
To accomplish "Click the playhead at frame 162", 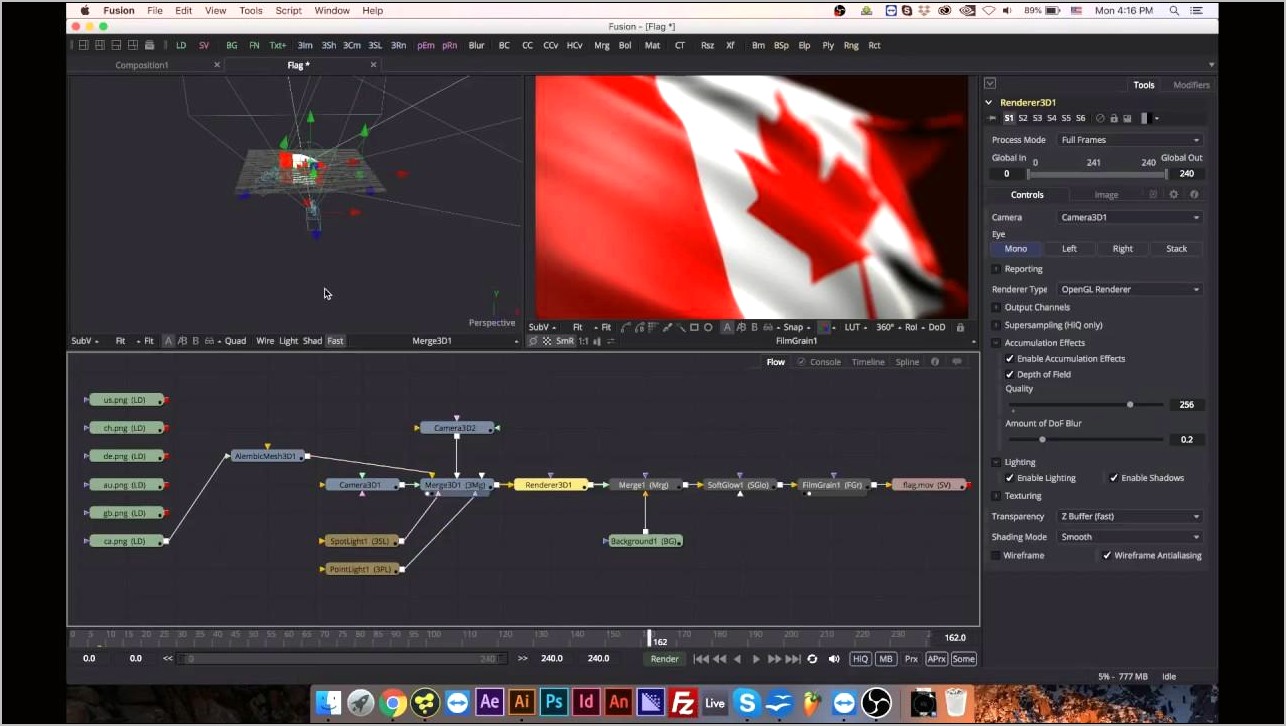I will tap(650, 637).
